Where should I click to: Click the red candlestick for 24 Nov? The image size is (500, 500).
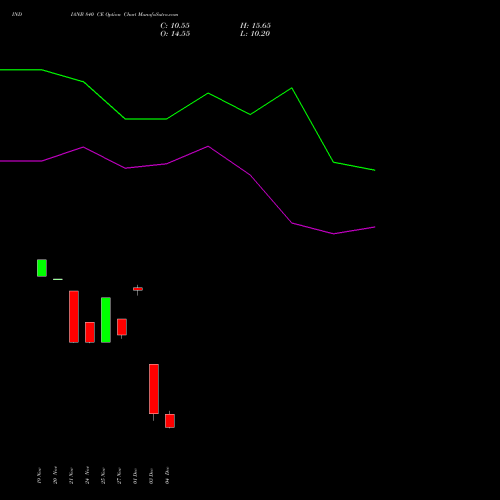[x=90, y=332]
